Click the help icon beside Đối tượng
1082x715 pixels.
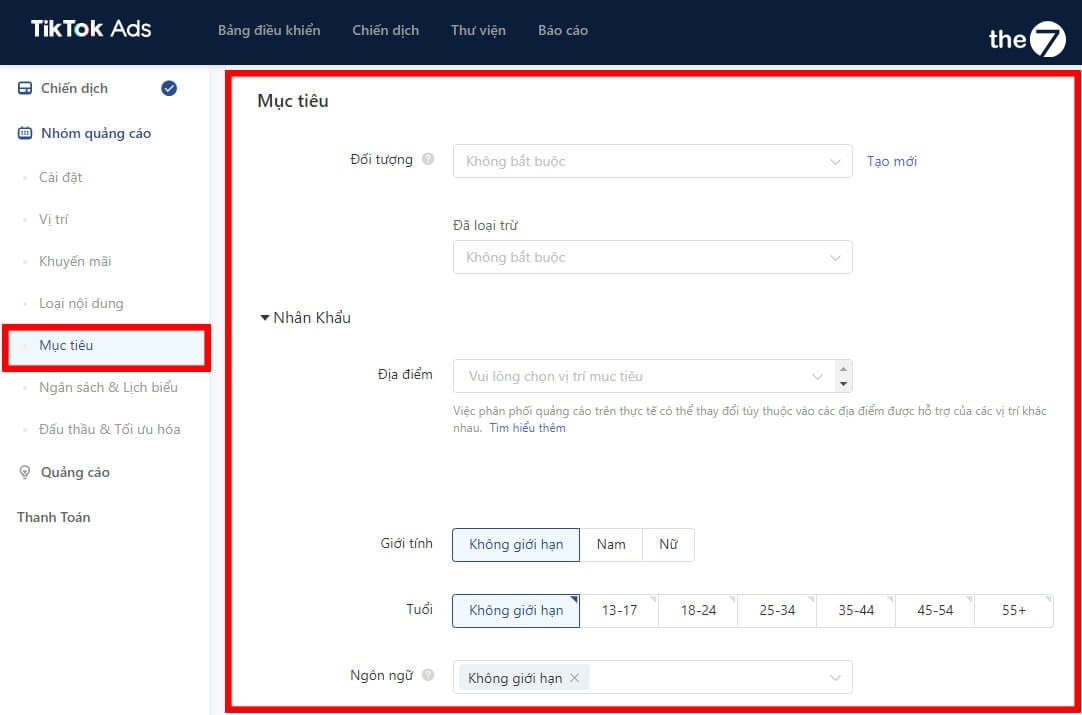pyautogui.click(x=428, y=159)
